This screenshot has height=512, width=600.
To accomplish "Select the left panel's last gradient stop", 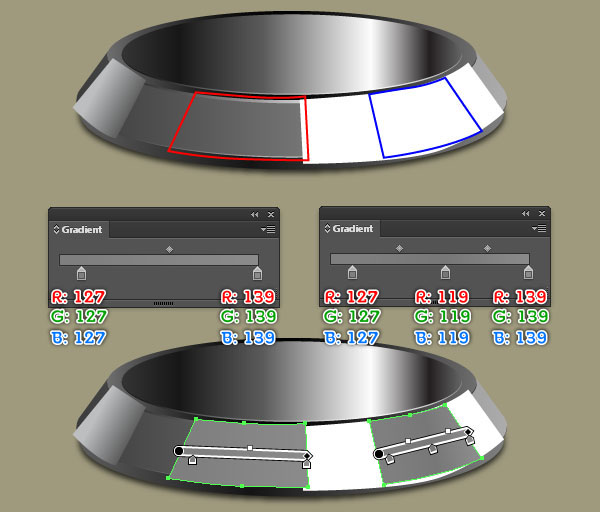I will 257,273.
